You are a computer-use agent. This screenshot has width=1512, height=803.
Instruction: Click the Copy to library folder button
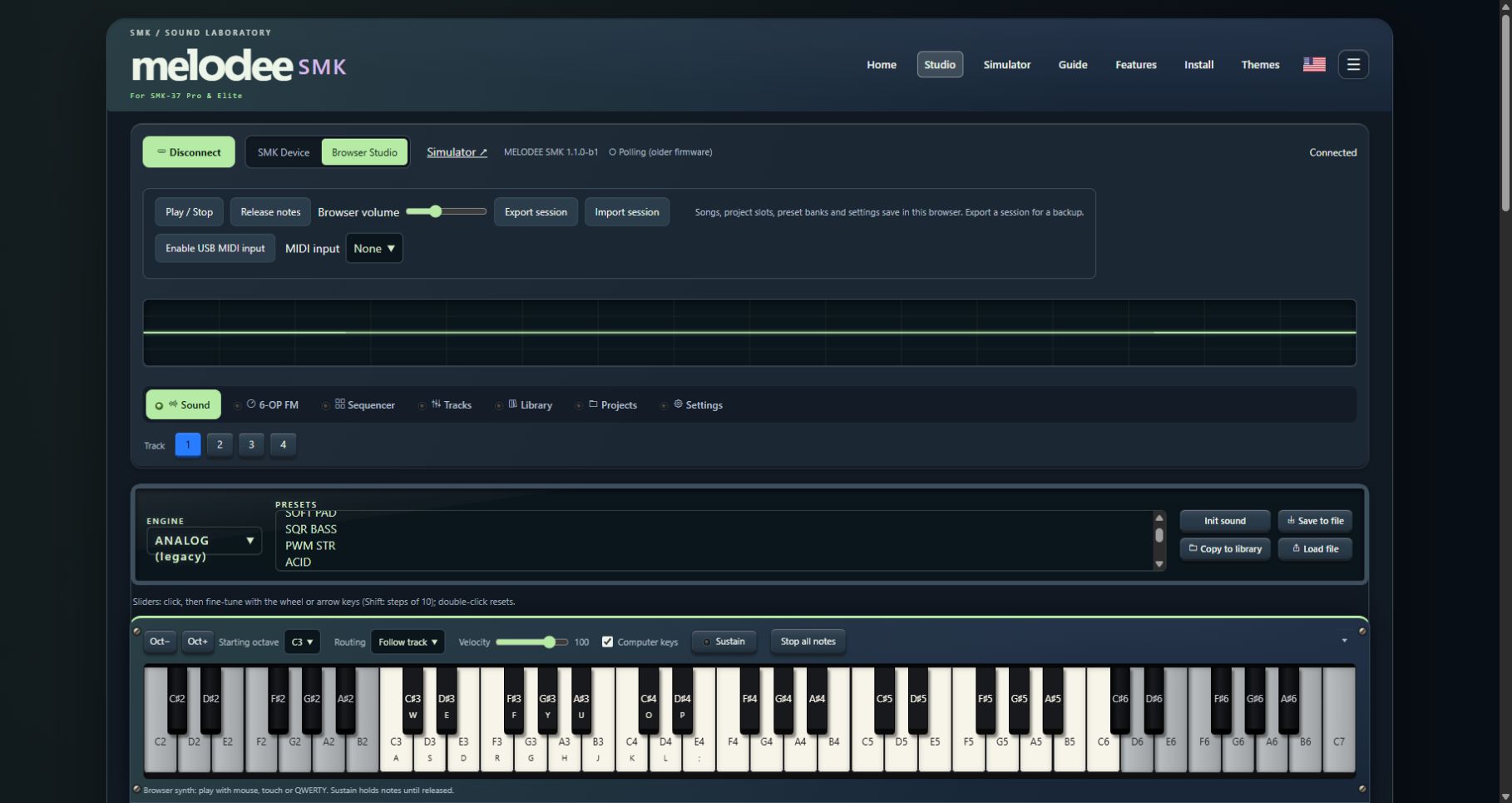pyautogui.click(x=1225, y=549)
